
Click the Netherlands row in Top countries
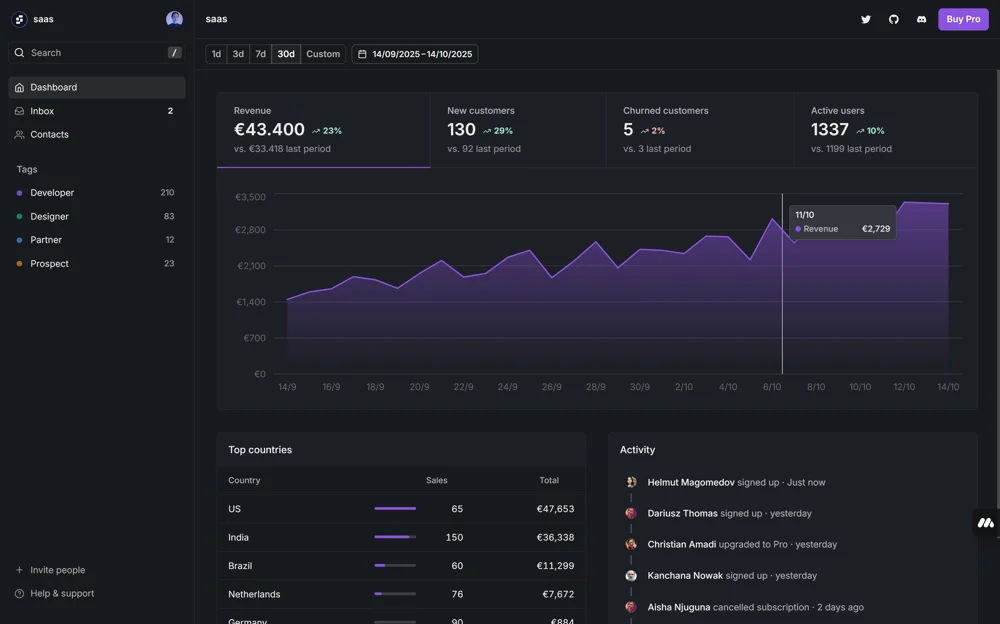click(x=401, y=594)
